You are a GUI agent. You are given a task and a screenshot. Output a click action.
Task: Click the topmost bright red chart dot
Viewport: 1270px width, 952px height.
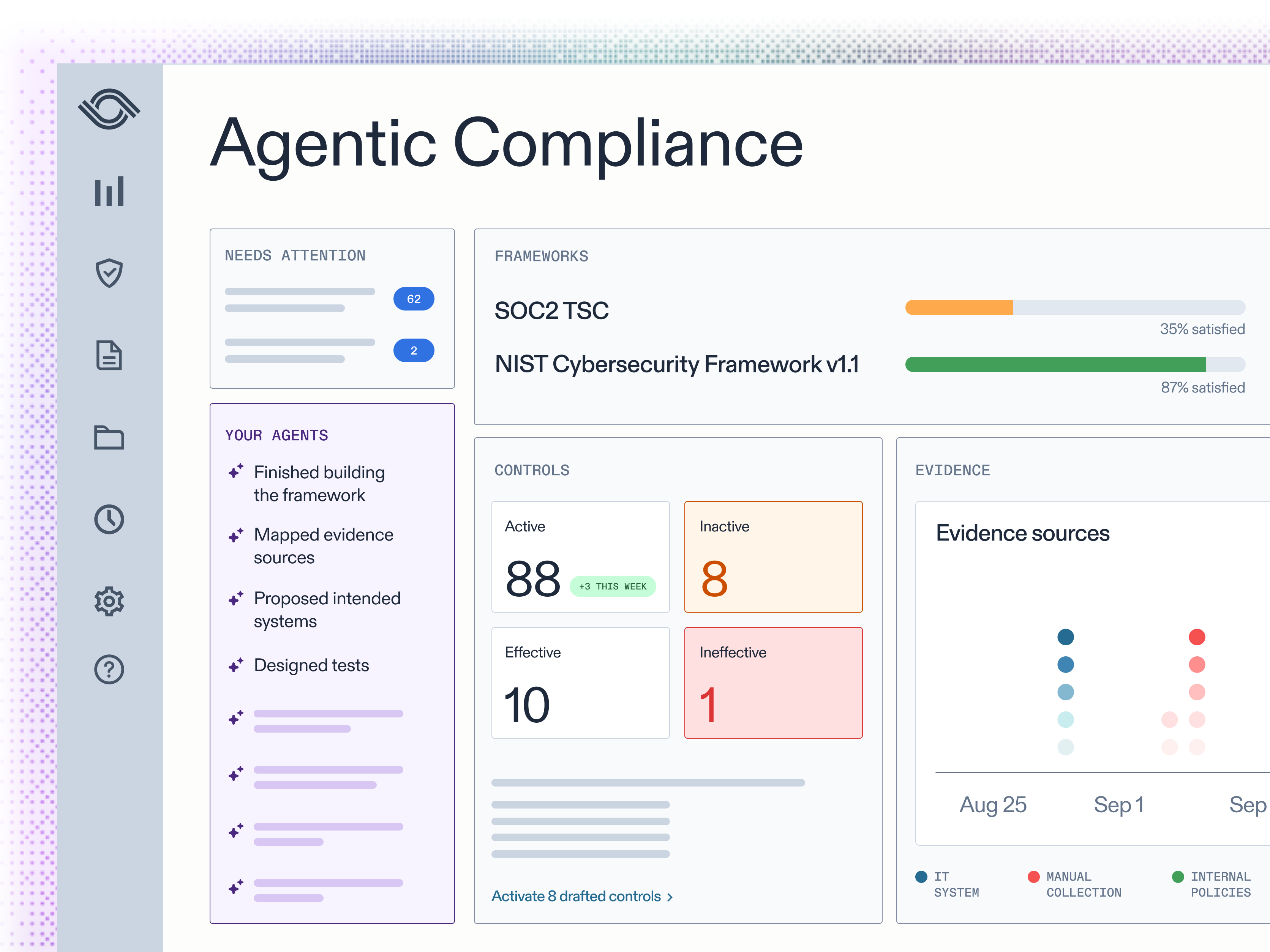tap(1197, 637)
